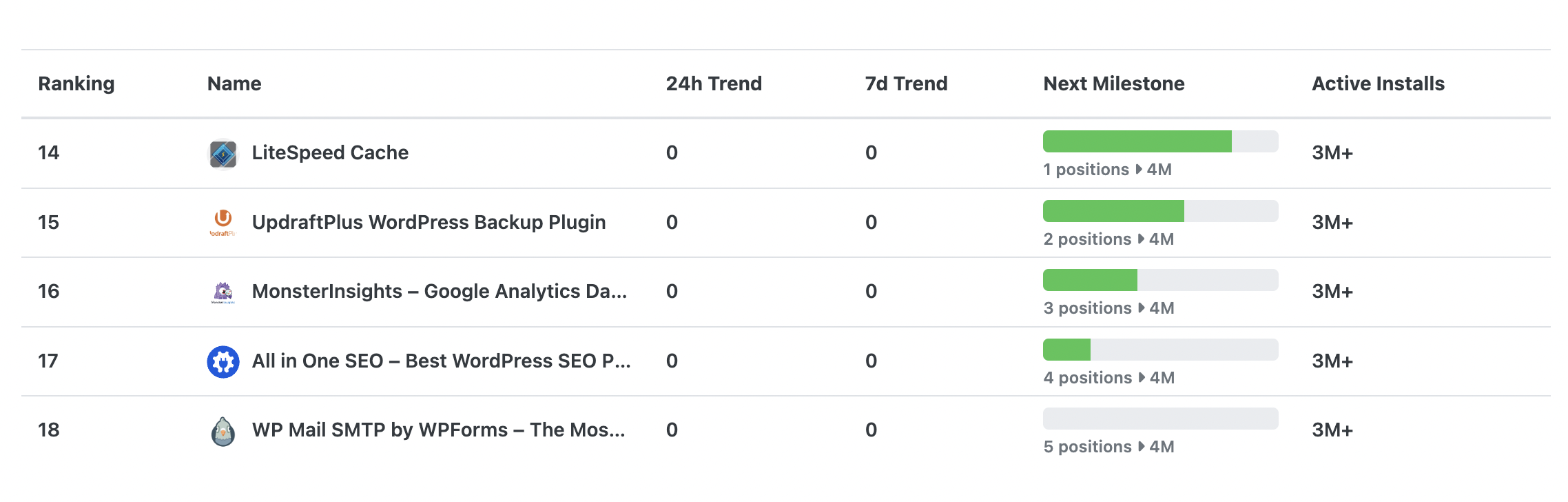Image resolution: width=1568 pixels, height=502 pixels.
Task: Sort by the Name column header
Action: coord(234,83)
